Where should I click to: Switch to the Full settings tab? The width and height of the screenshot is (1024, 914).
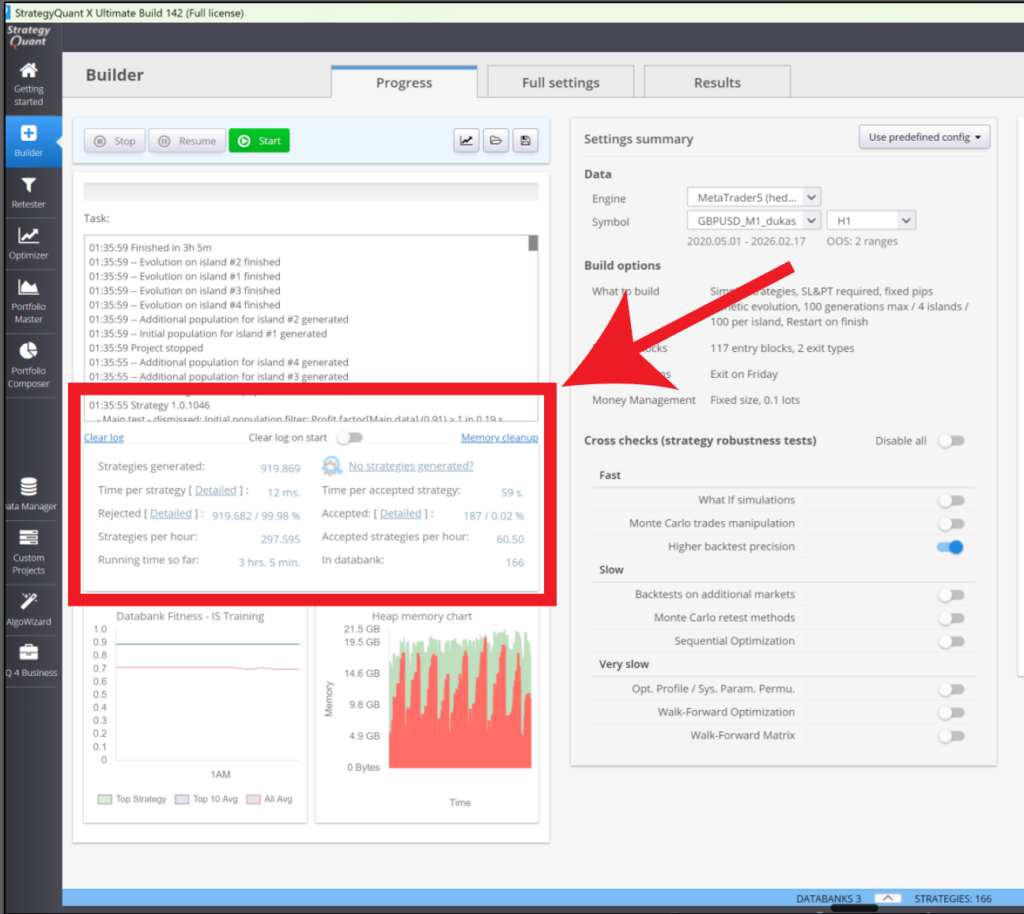click(560, 83)
